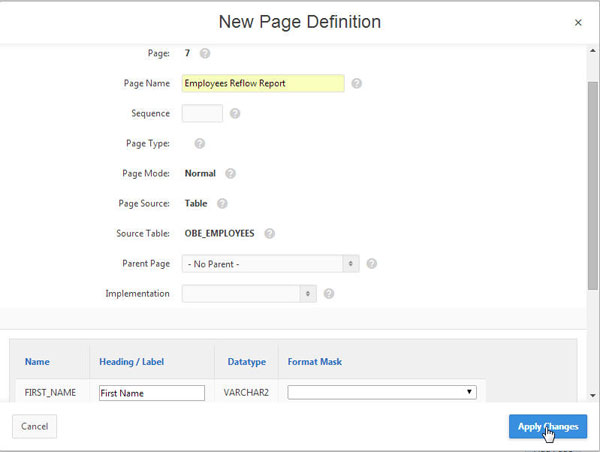The image size is (600, 452).
Task: Open the Implementation dropdown
Action: point(248,294)
